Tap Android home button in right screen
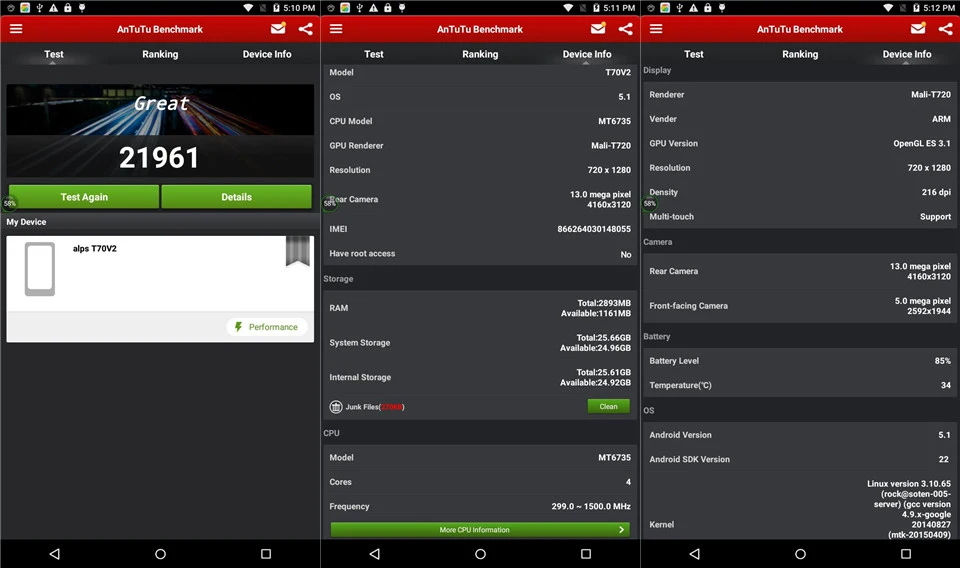Screen dimensions: 960x568 [800, 554]
